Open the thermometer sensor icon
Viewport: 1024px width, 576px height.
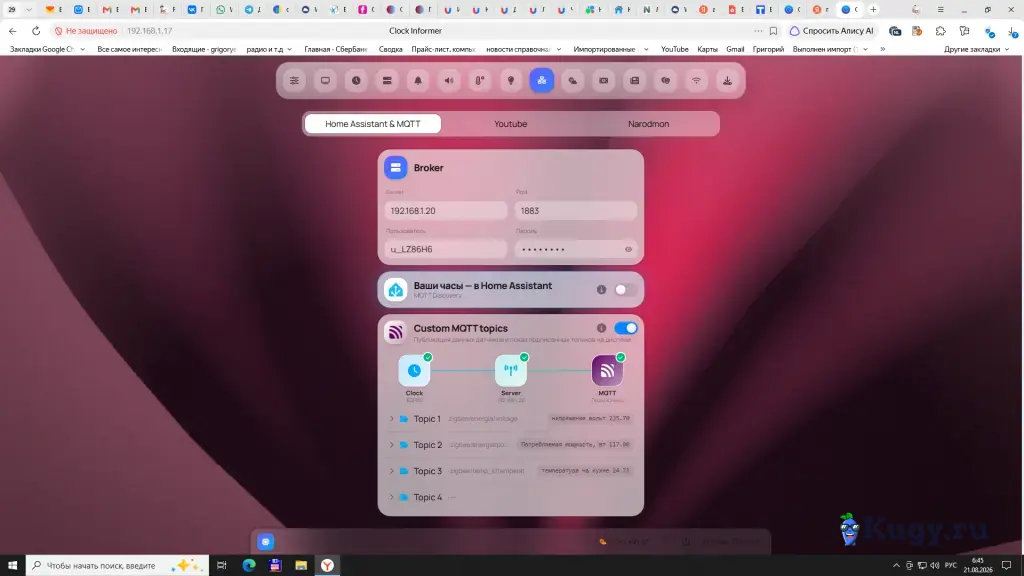480,80
